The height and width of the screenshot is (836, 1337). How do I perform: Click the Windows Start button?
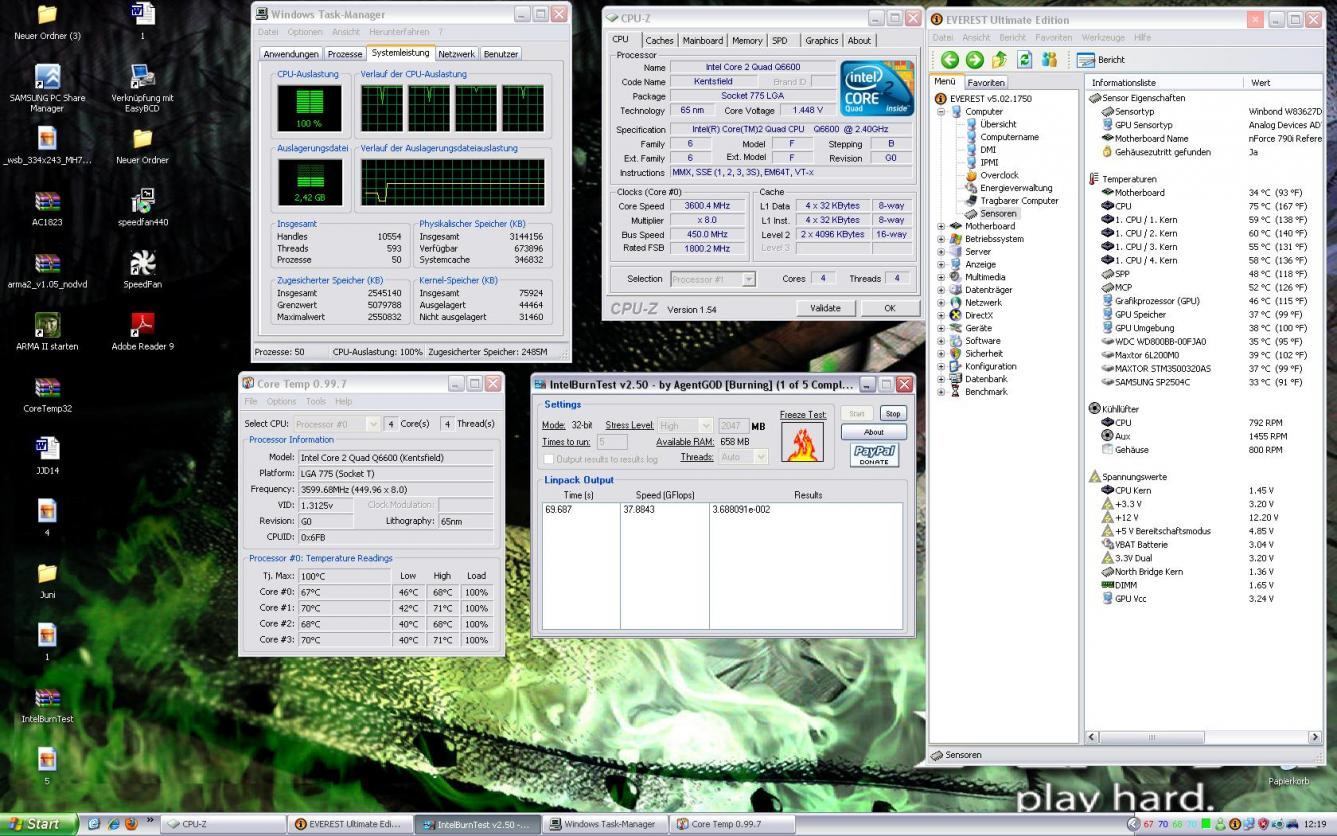(x=38, y=824)
